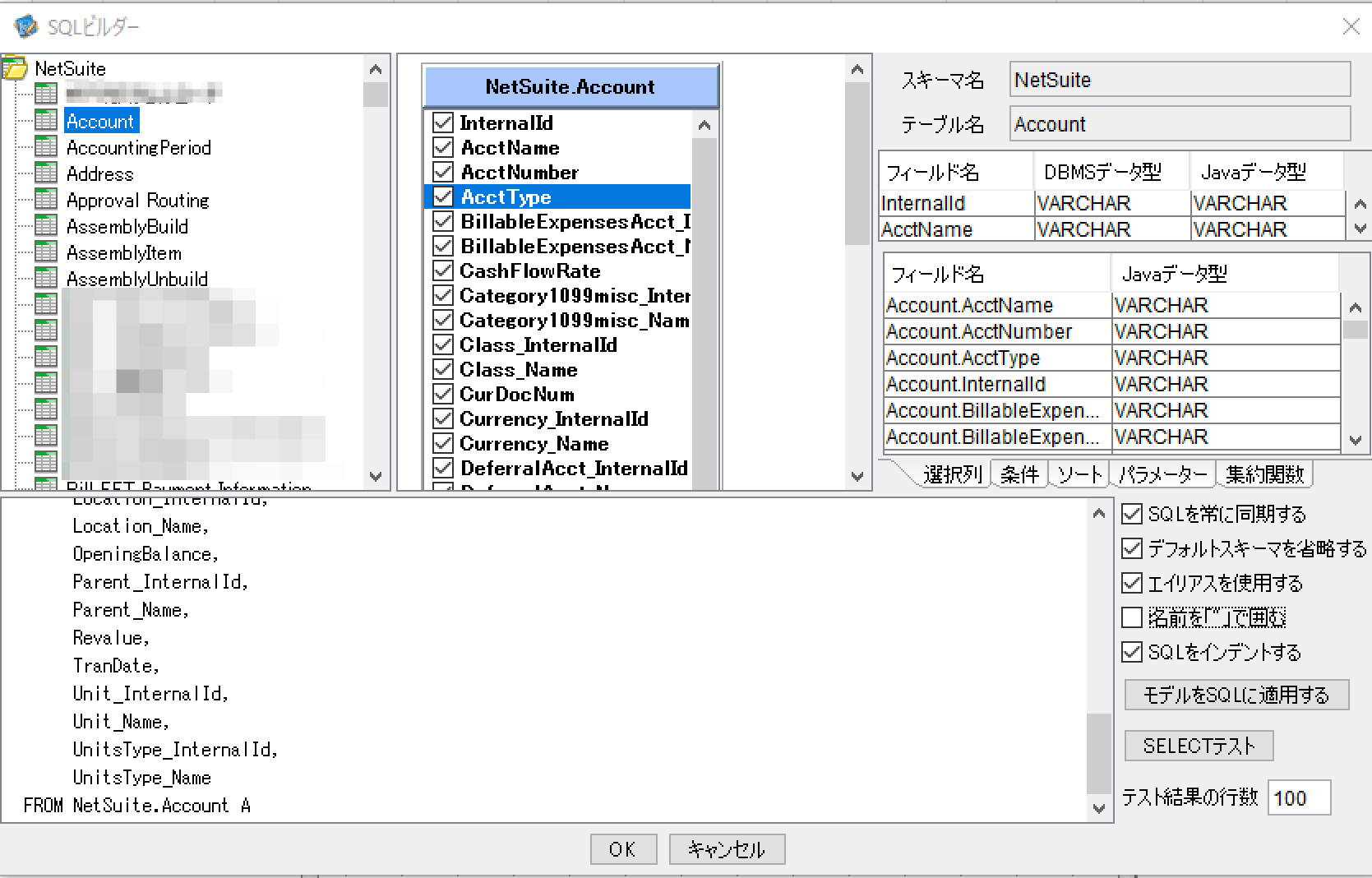Click the フィールド名 header in DBMS type table
Image resolution: width=1372 pixels, height=878 pixels.
pyautogui.click(x=956, y=172)
